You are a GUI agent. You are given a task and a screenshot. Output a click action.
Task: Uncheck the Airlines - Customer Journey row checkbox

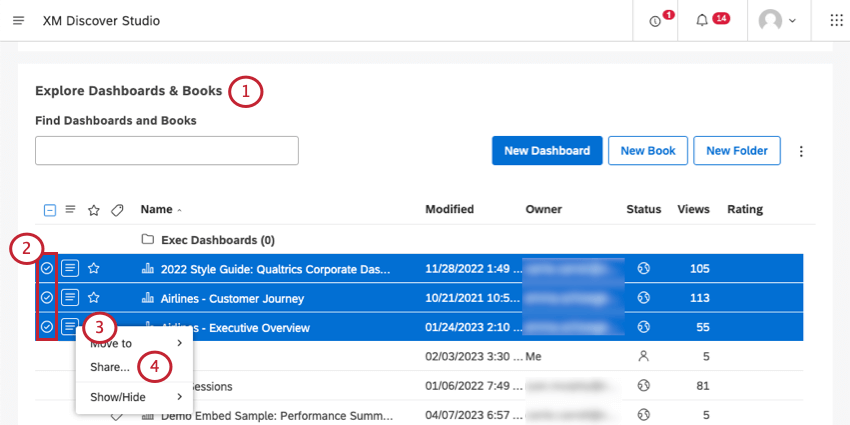[x=47, y=297]
